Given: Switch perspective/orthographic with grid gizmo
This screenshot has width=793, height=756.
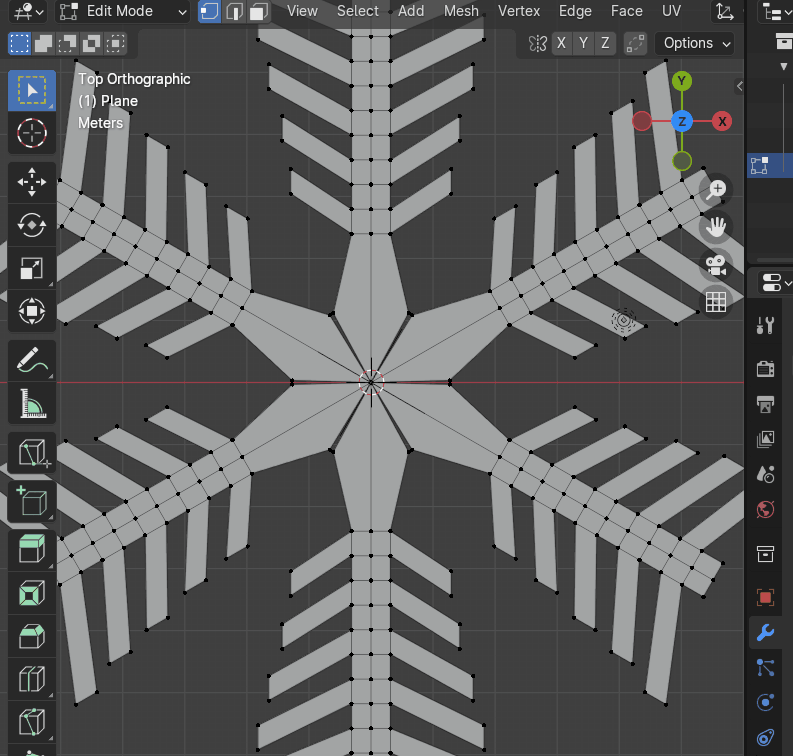Looking at the screenshot, I should [716, 302].
